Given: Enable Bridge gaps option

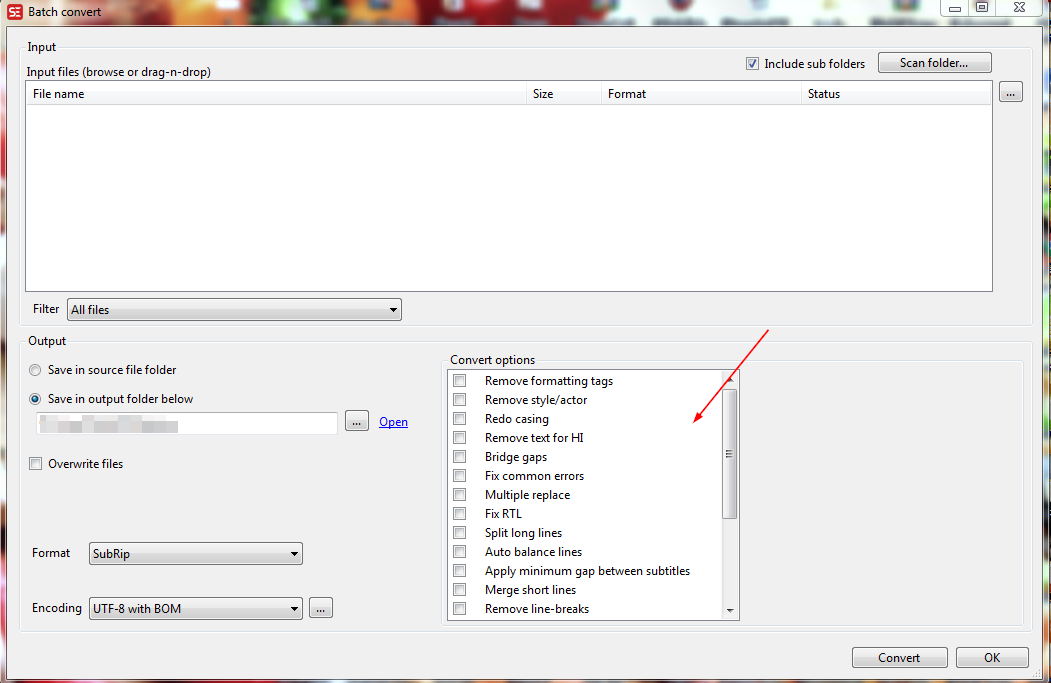Looking at the screenshot, I should (459, 456).
